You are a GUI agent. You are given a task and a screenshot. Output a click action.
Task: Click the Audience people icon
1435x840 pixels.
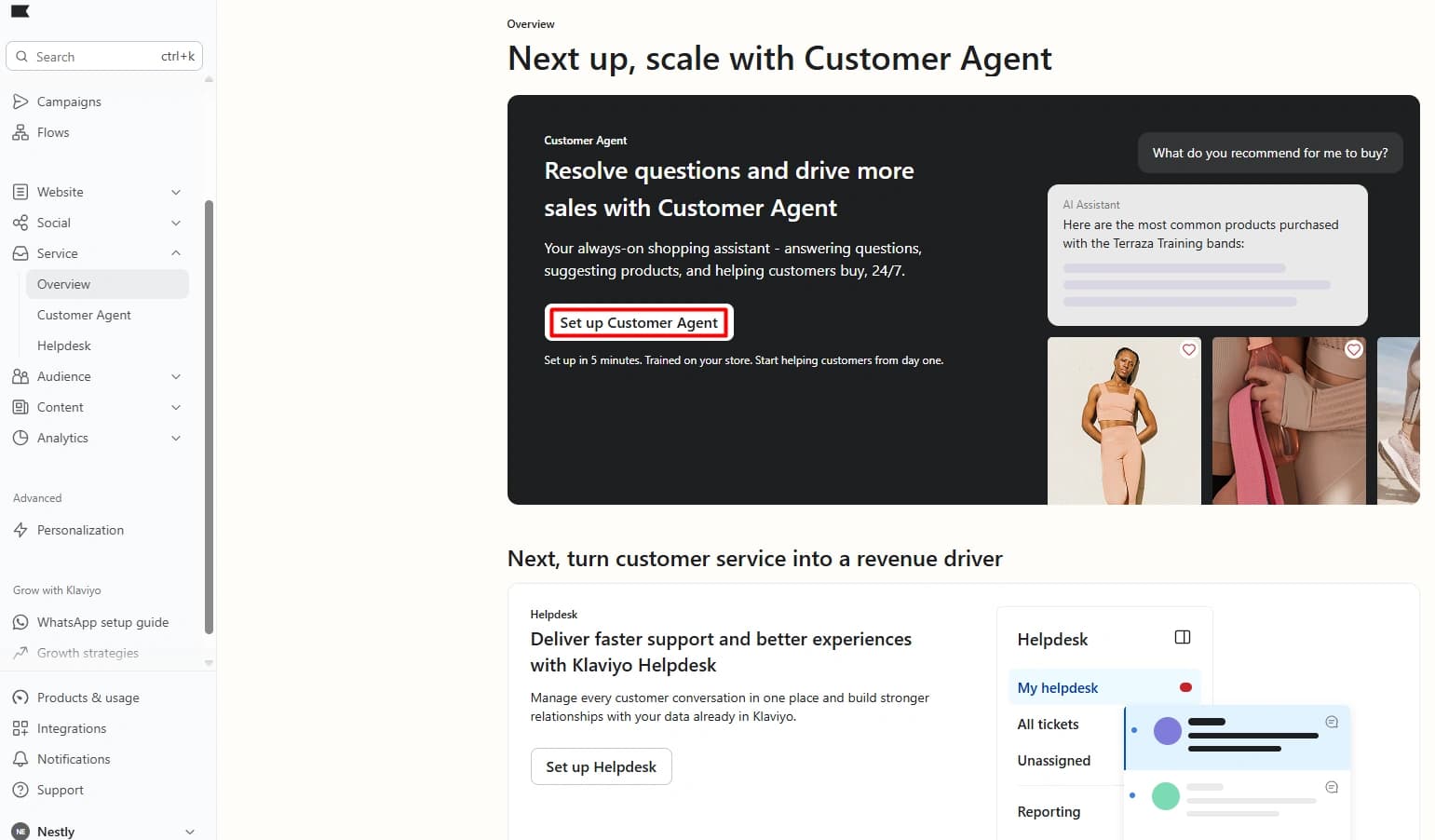20,376
